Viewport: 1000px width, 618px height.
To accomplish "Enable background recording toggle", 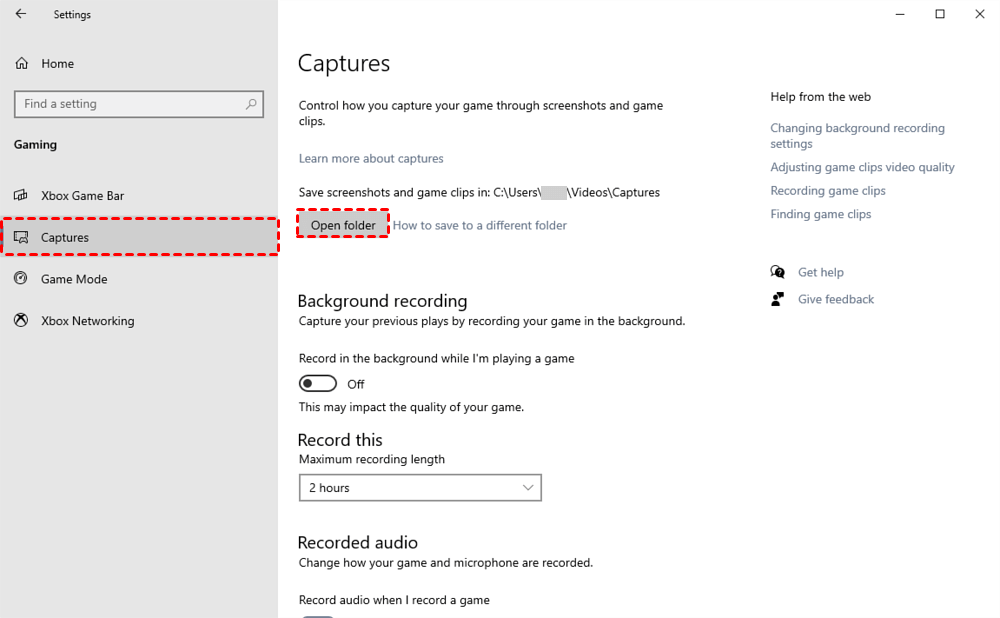I will tap(318, 384).
